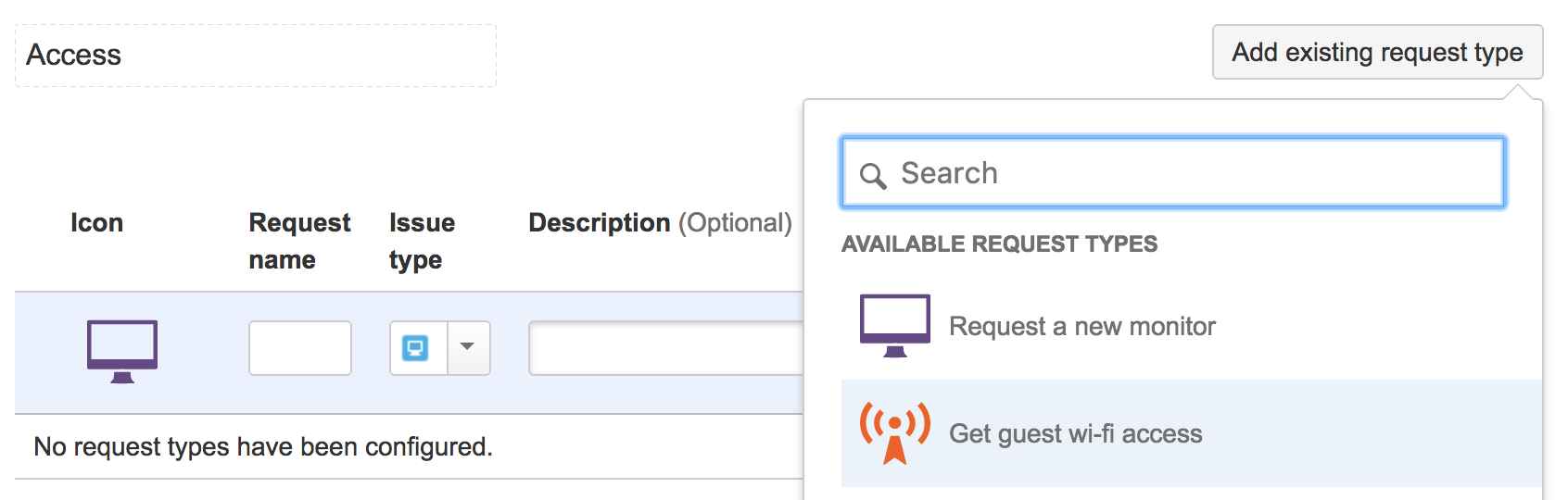Click the popup's pointer arrow under Add button
The image size is (1568, 500).
1517,92
